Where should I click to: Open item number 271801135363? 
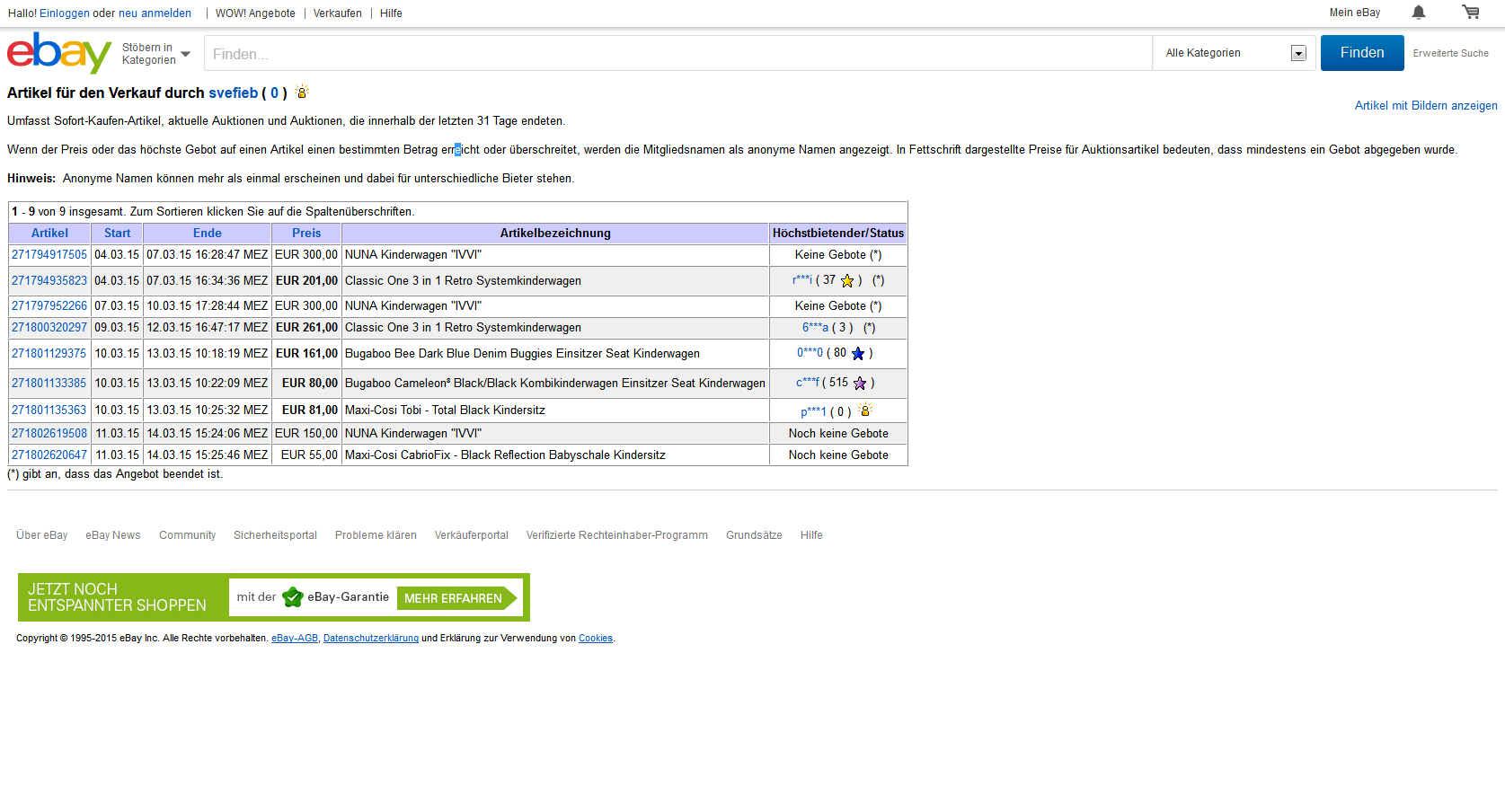[49, 410]
